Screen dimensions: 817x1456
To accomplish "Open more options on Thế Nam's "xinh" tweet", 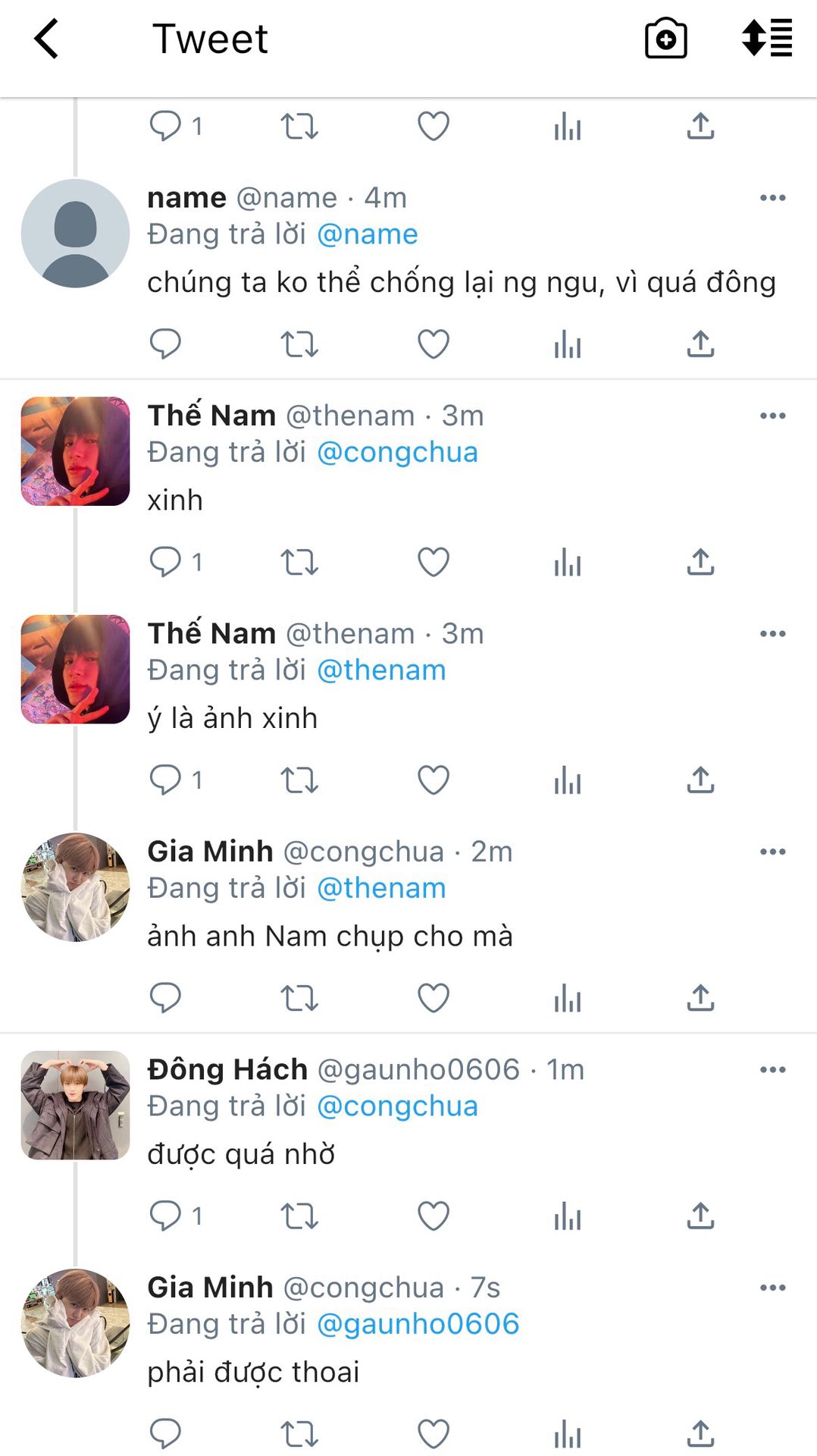I will [772, 416].
